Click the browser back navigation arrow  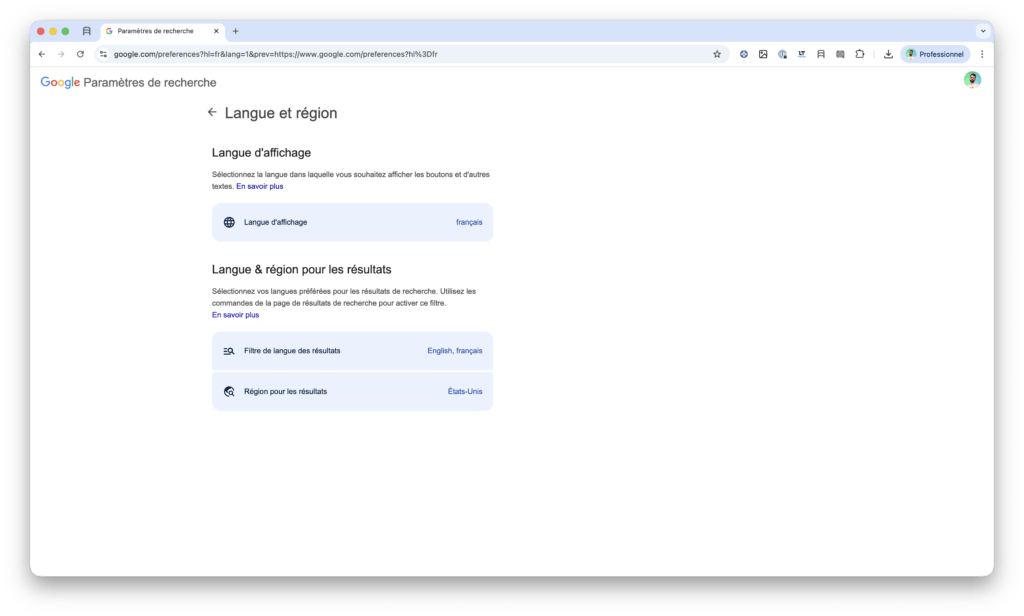point(40,54)
